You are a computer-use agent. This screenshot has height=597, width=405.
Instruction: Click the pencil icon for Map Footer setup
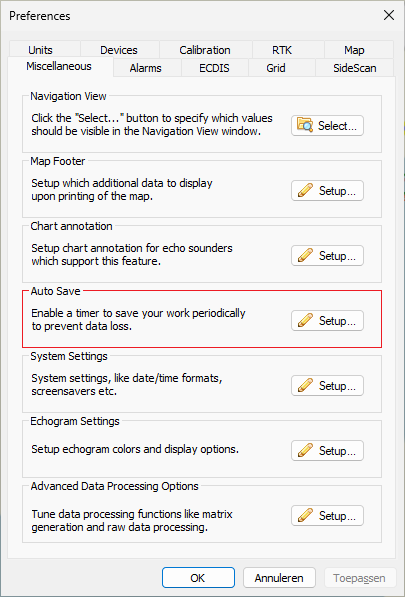click(306, 190)
